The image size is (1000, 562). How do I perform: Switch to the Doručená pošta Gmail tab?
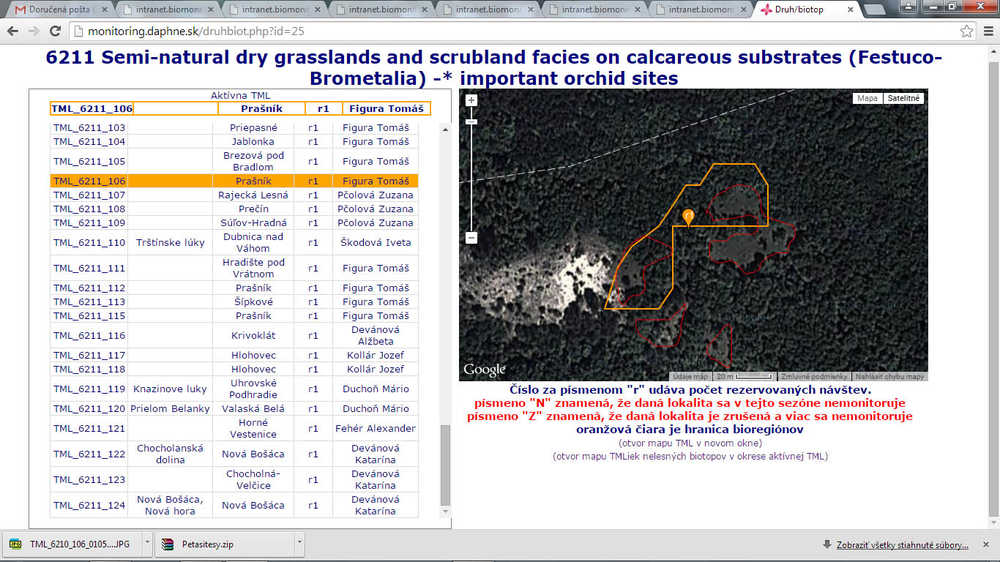click(x=59, y=10)
